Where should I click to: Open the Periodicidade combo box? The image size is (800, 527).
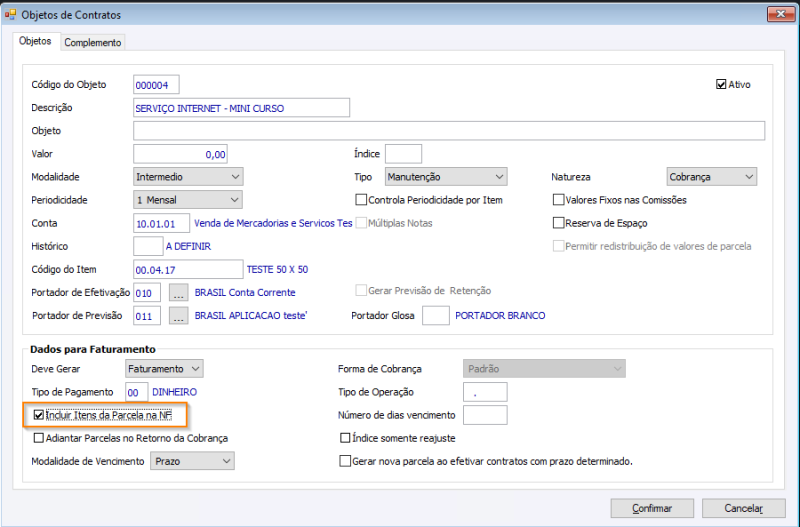point(188,200)
